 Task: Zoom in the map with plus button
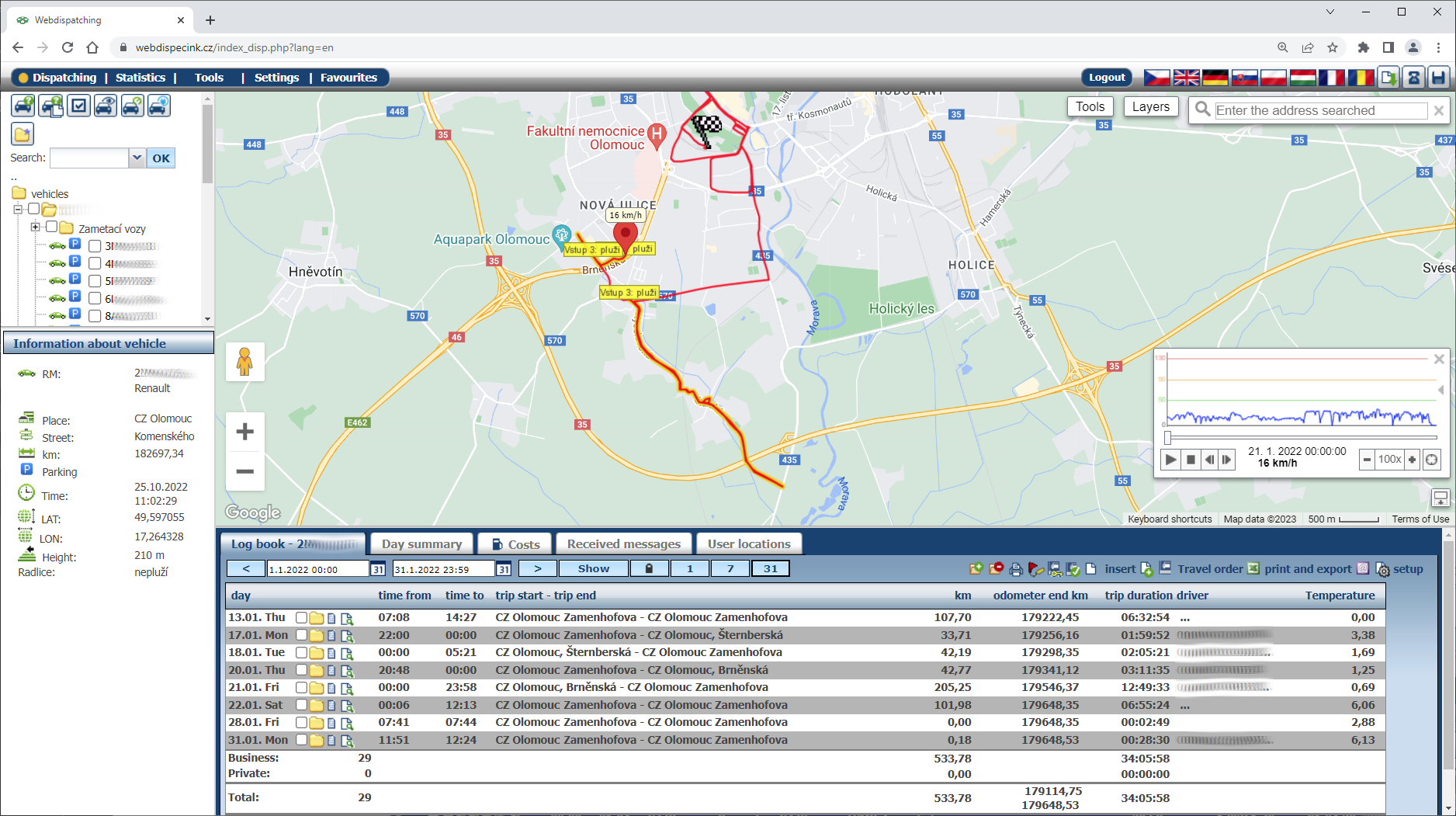tap(244, 432)
